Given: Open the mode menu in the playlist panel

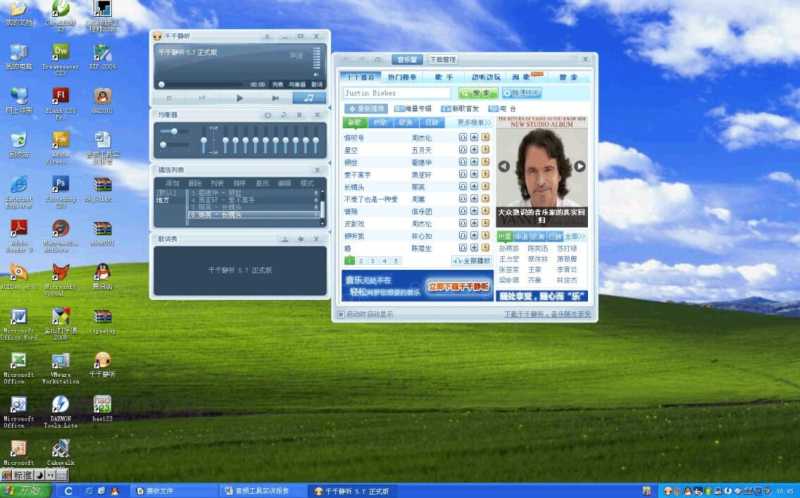Looking at the screenshot, I should [308, 183].
